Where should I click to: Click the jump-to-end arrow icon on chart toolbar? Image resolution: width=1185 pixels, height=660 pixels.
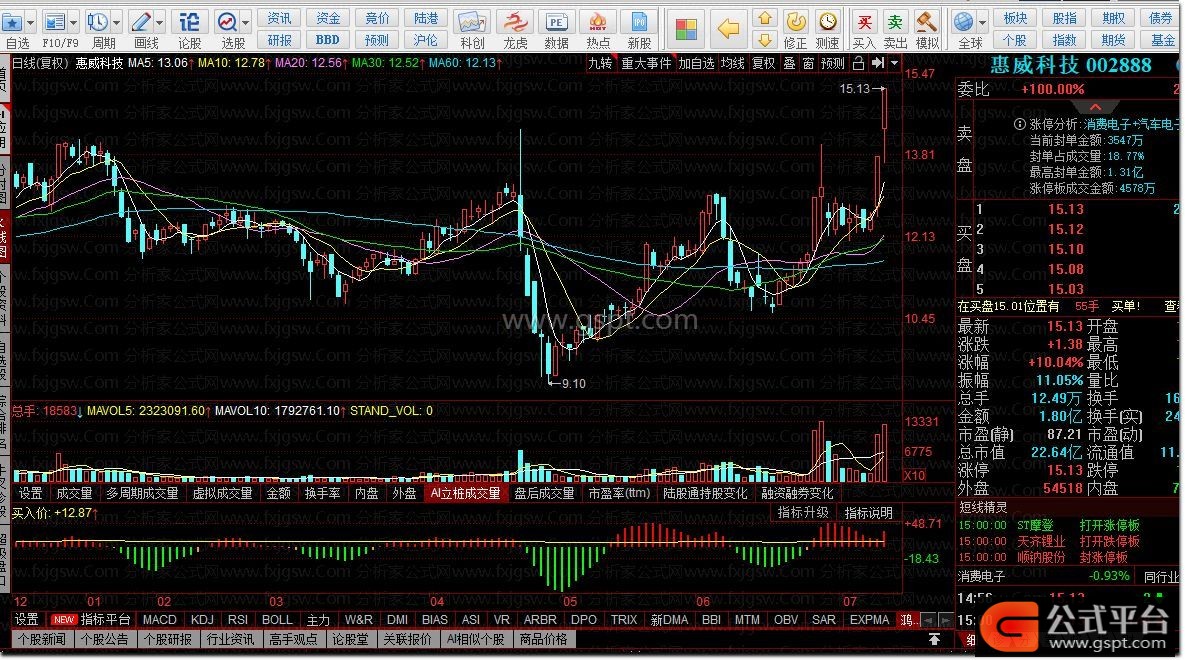pyautogui.click(x=877, y=63)
